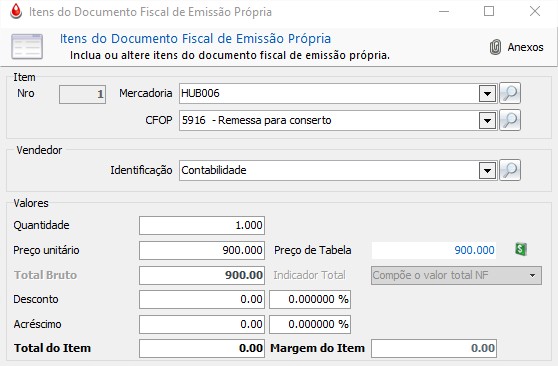
Task: Click the Margem do Item field
Action: pos(434,348)
